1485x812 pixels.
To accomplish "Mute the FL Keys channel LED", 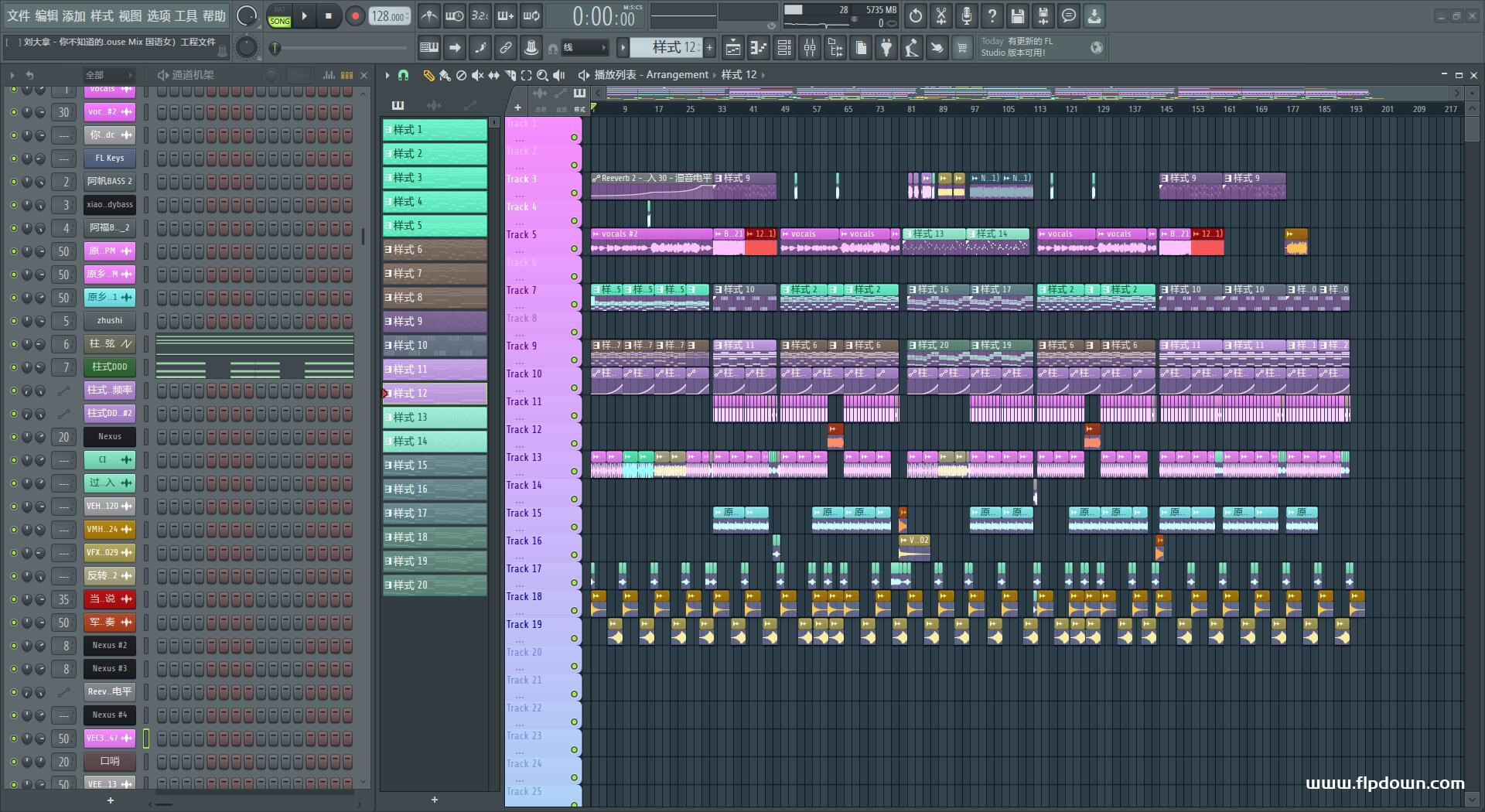I will 13,159.
